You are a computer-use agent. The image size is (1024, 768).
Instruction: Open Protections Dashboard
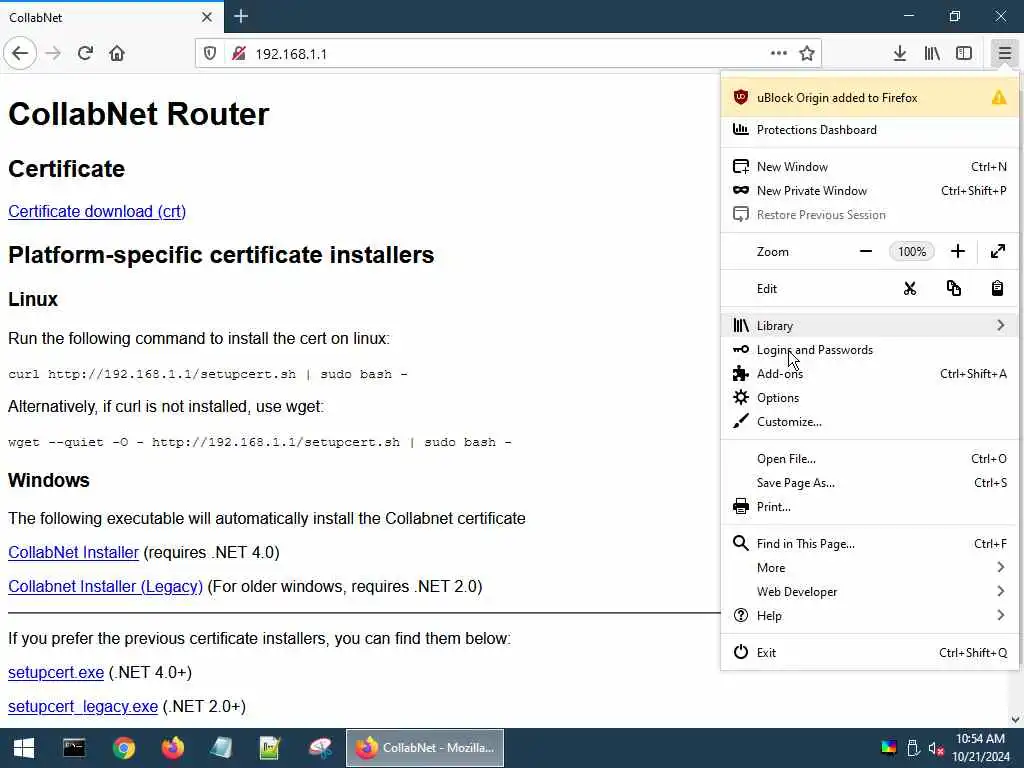[x=870, y=130]
